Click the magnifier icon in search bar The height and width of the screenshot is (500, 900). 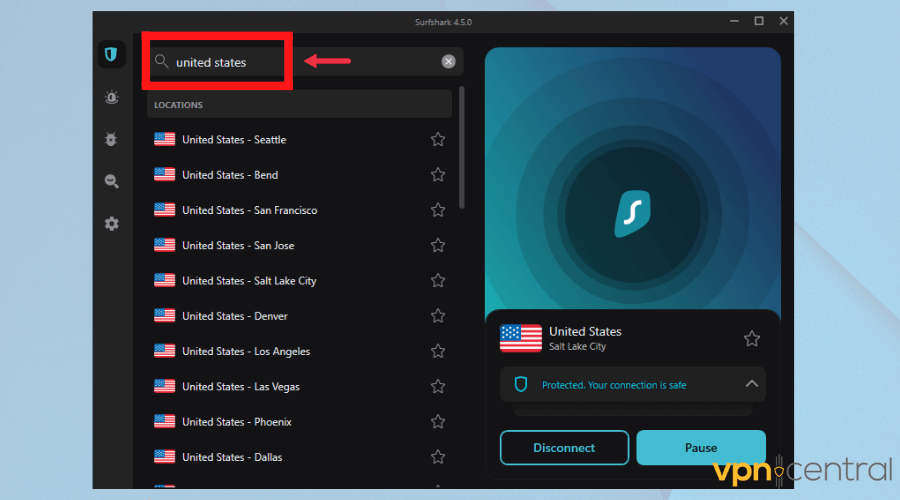pyautogui.click(x=161, y=61)
